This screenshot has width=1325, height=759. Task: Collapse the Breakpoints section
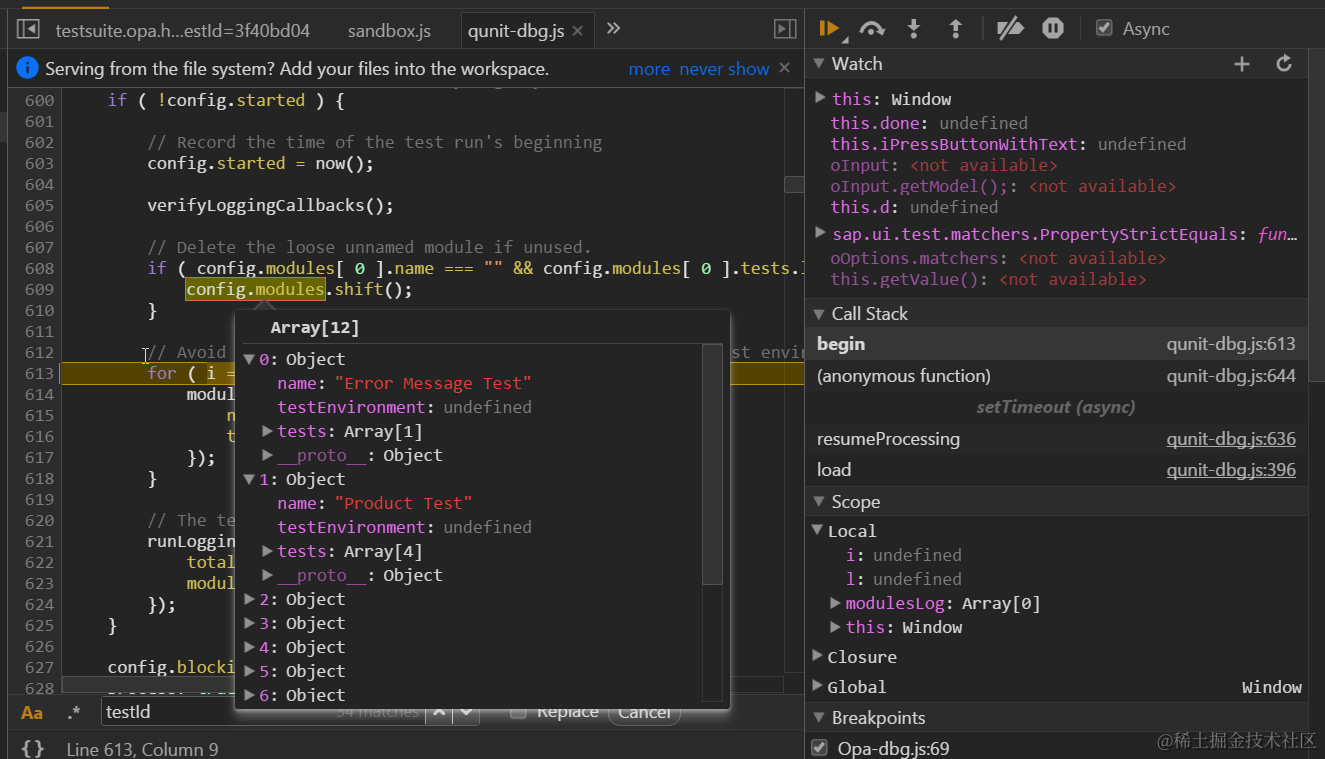(819, 718)
